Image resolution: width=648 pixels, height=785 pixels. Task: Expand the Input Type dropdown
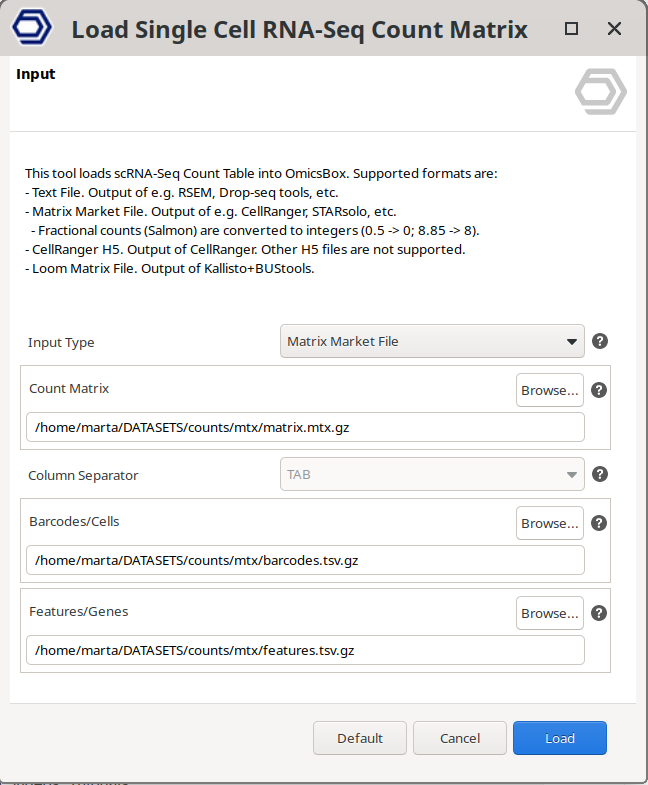click(x=432, y=341)
